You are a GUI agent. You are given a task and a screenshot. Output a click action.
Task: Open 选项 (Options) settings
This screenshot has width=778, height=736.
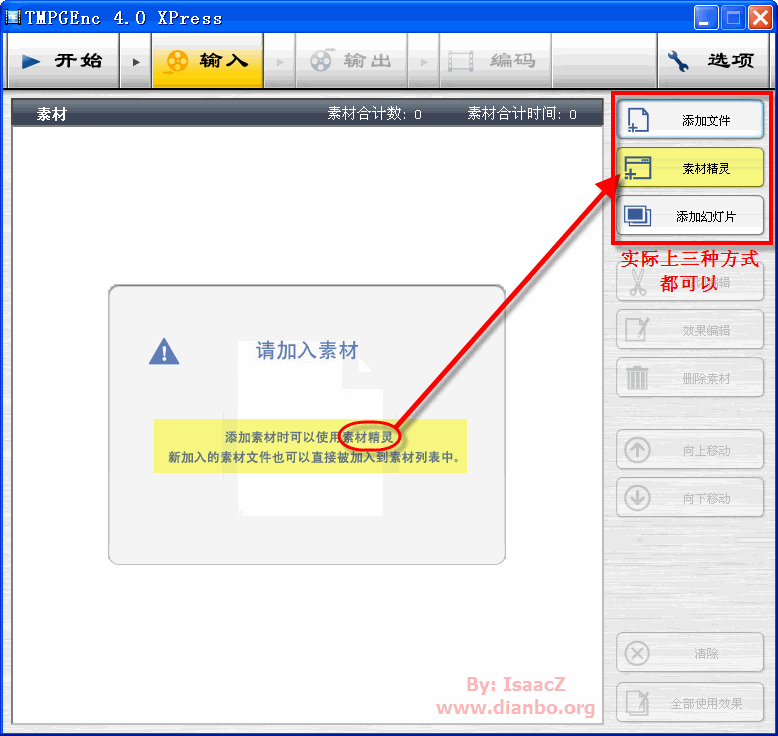tap(713, 61)
